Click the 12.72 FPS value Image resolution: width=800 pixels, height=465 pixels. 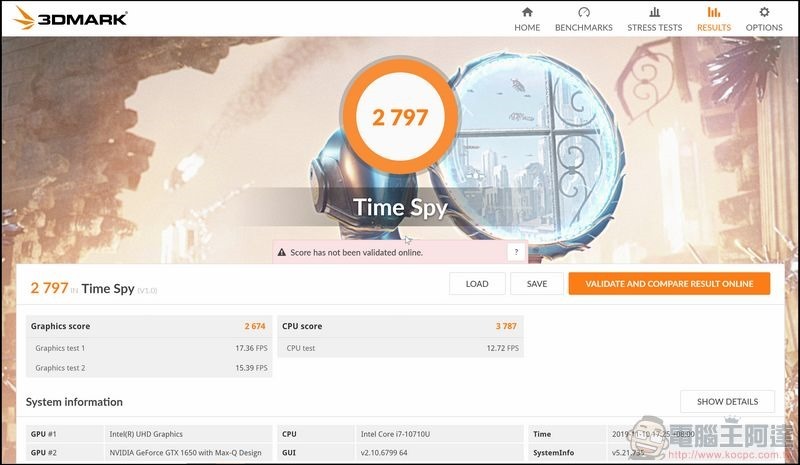click(x=503, y=348)
